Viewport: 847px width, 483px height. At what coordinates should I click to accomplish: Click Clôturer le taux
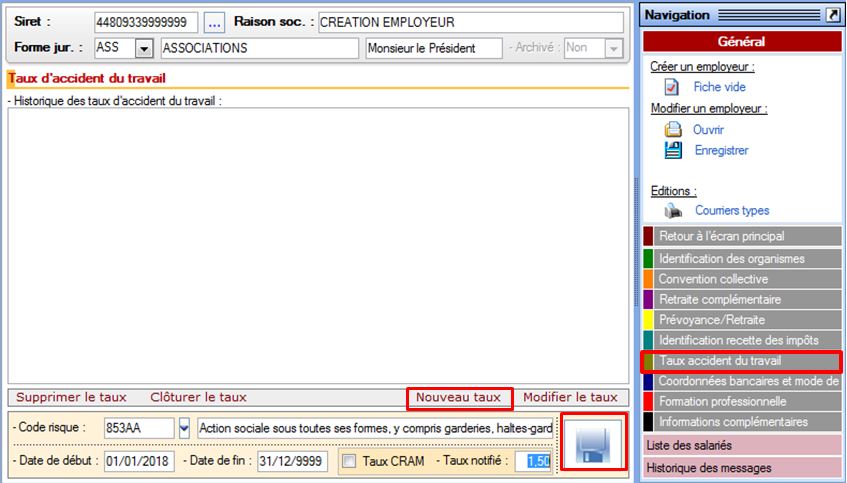point(198,398)
